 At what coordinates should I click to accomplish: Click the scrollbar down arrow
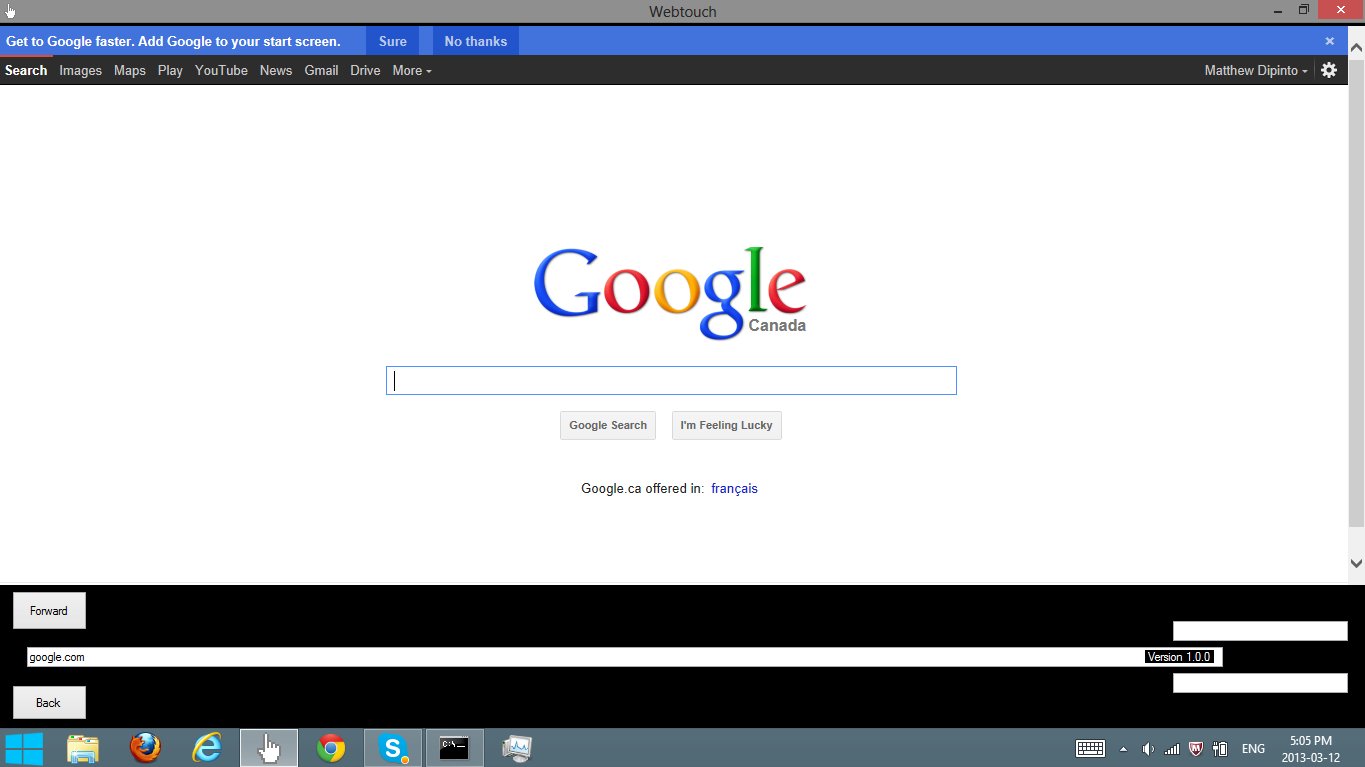1357,564
